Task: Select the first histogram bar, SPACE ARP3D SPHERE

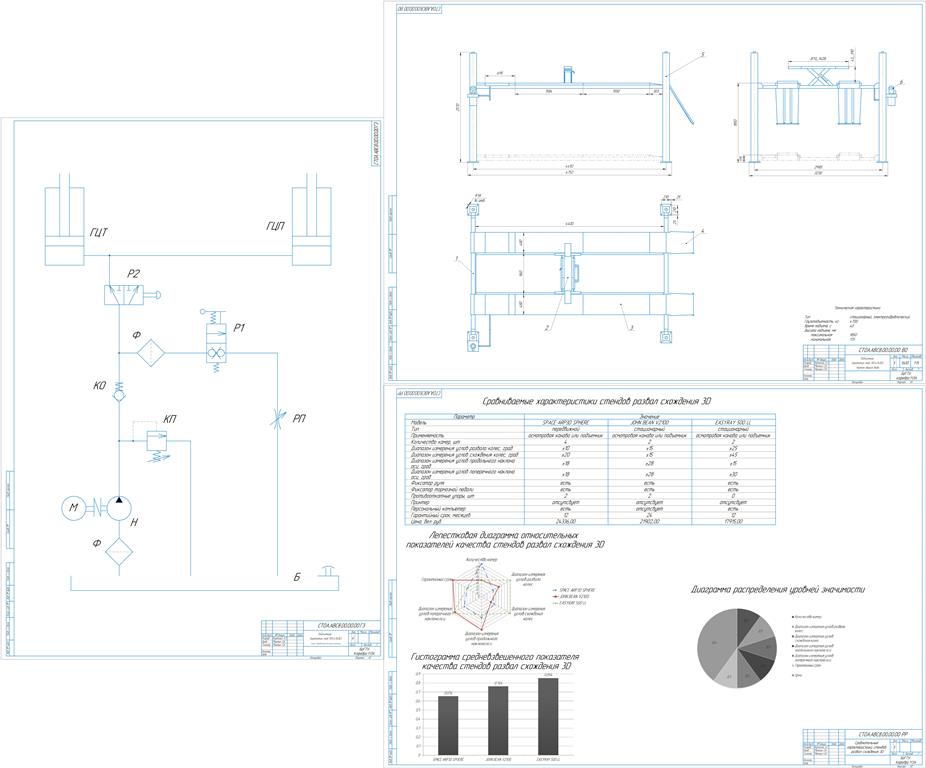Action: click(x=448, y=725)
